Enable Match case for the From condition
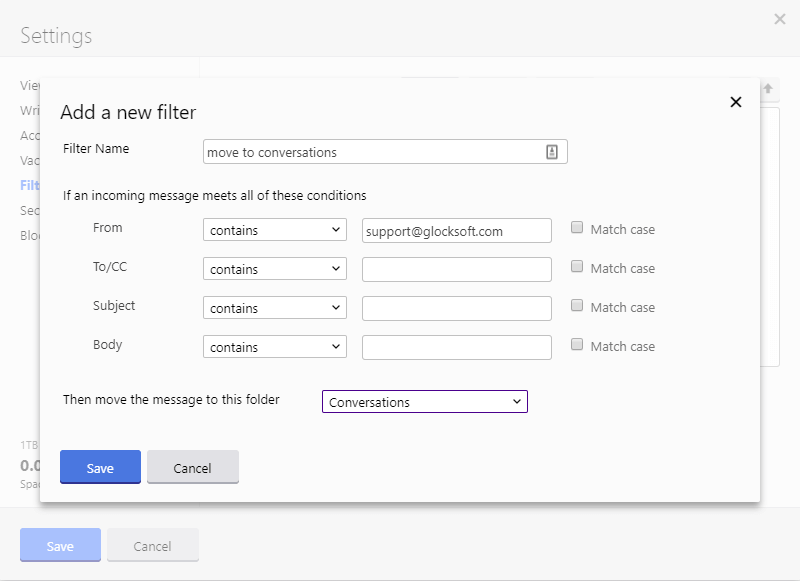 click(577, 228)
